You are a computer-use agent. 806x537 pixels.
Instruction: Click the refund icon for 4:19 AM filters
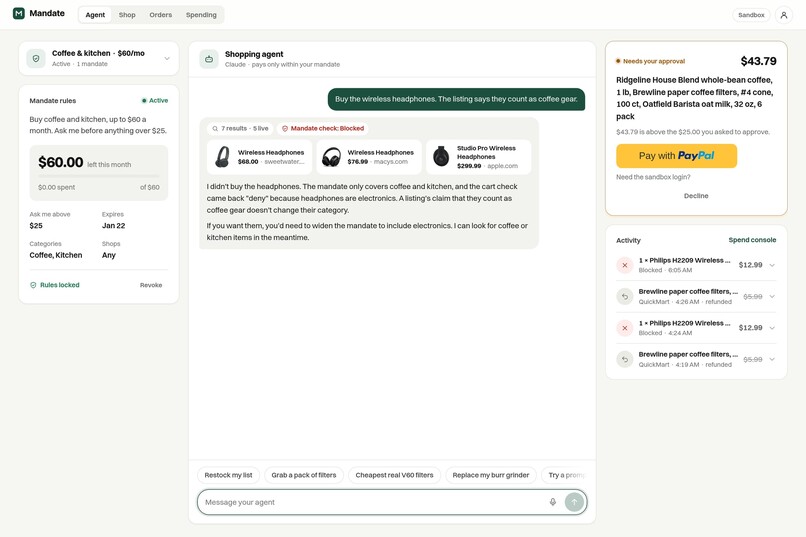click(625, 359)
